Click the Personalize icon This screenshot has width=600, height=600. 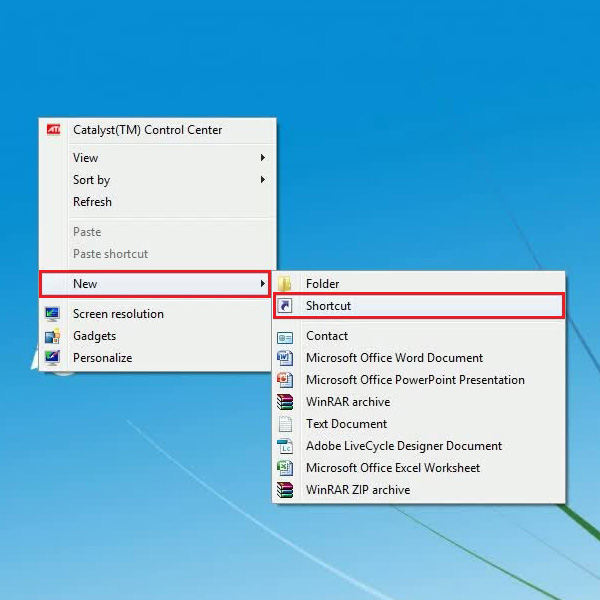tap(52, 357)
